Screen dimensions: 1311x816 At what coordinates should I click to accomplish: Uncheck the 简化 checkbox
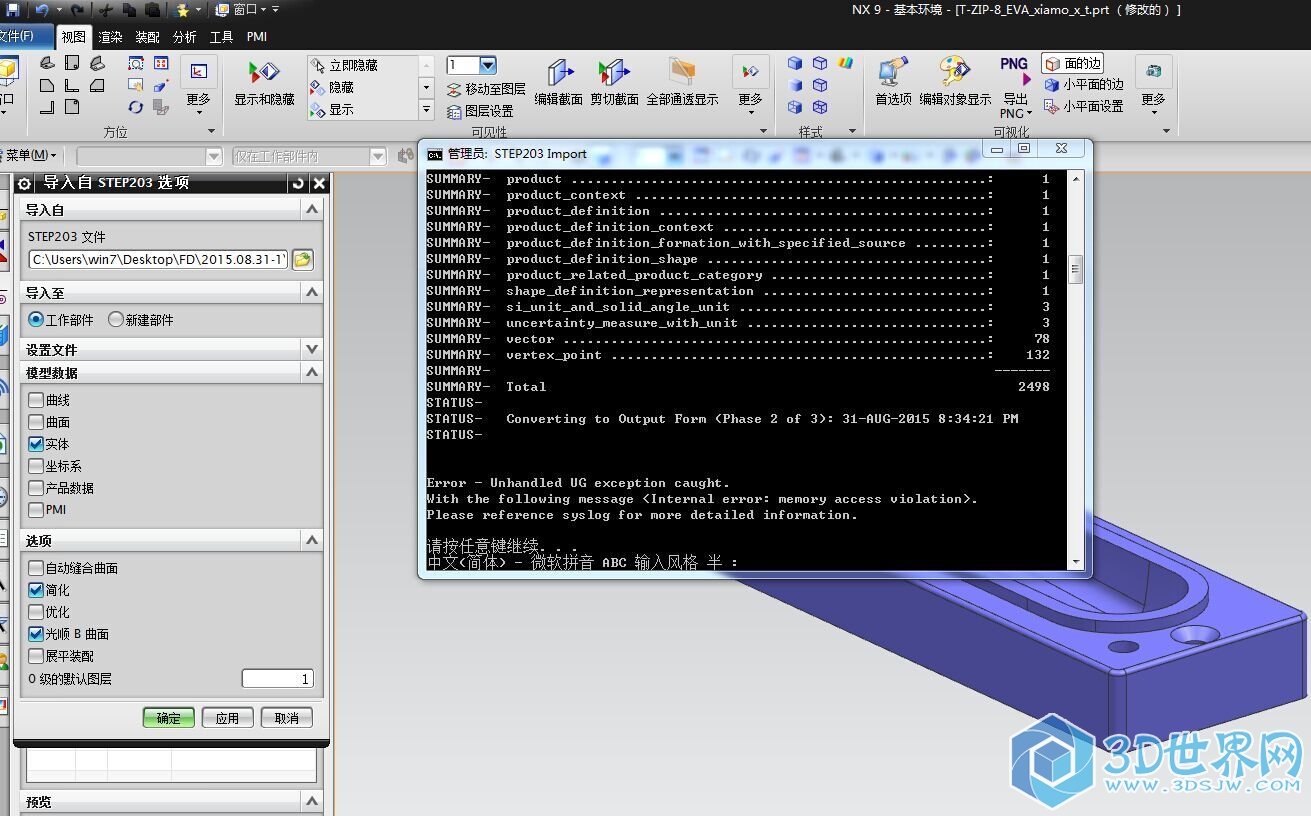pos(36,590)
